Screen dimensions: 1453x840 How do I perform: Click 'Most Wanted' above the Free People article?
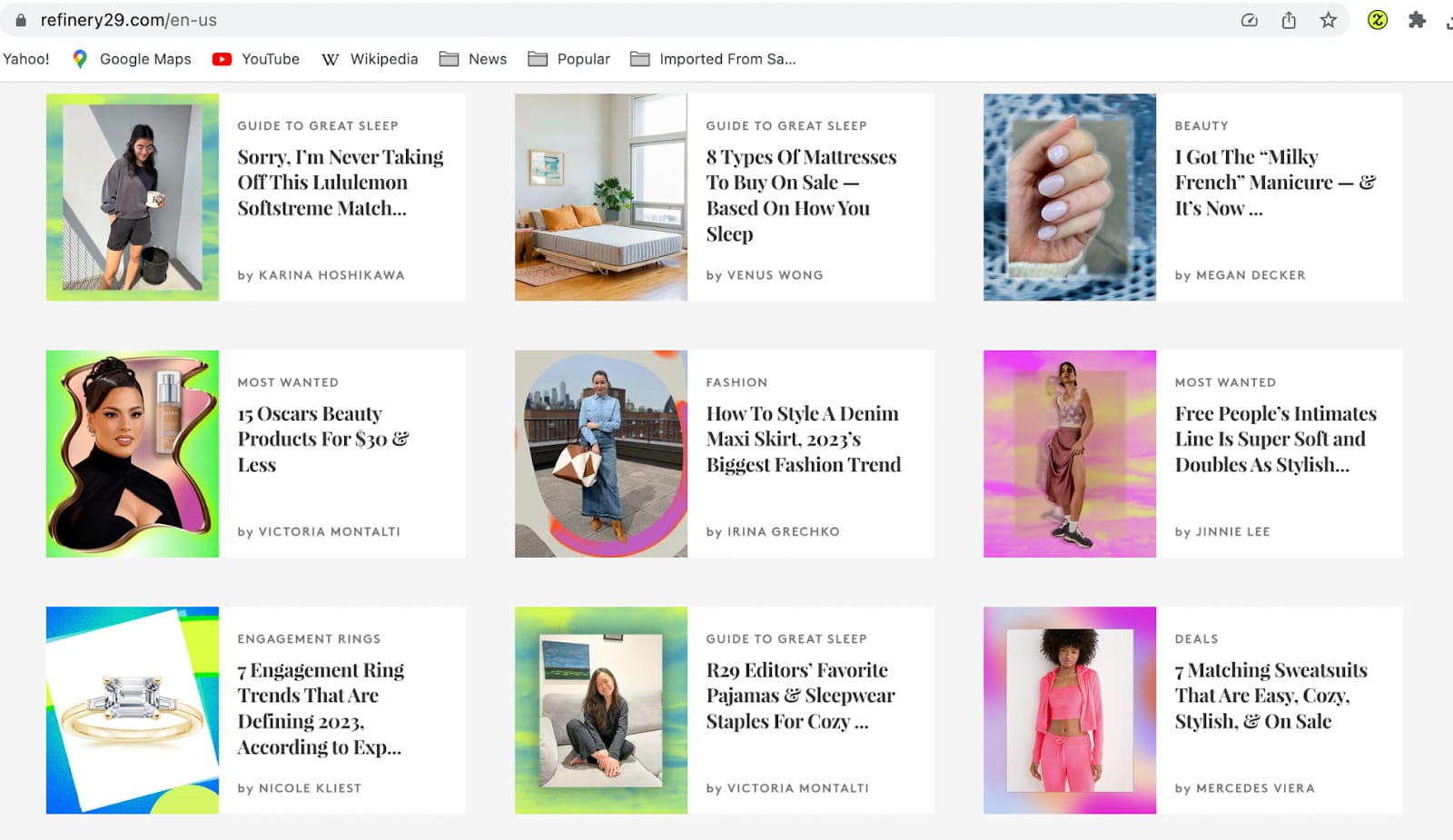pyautogui.click(x=1225, y=382)
